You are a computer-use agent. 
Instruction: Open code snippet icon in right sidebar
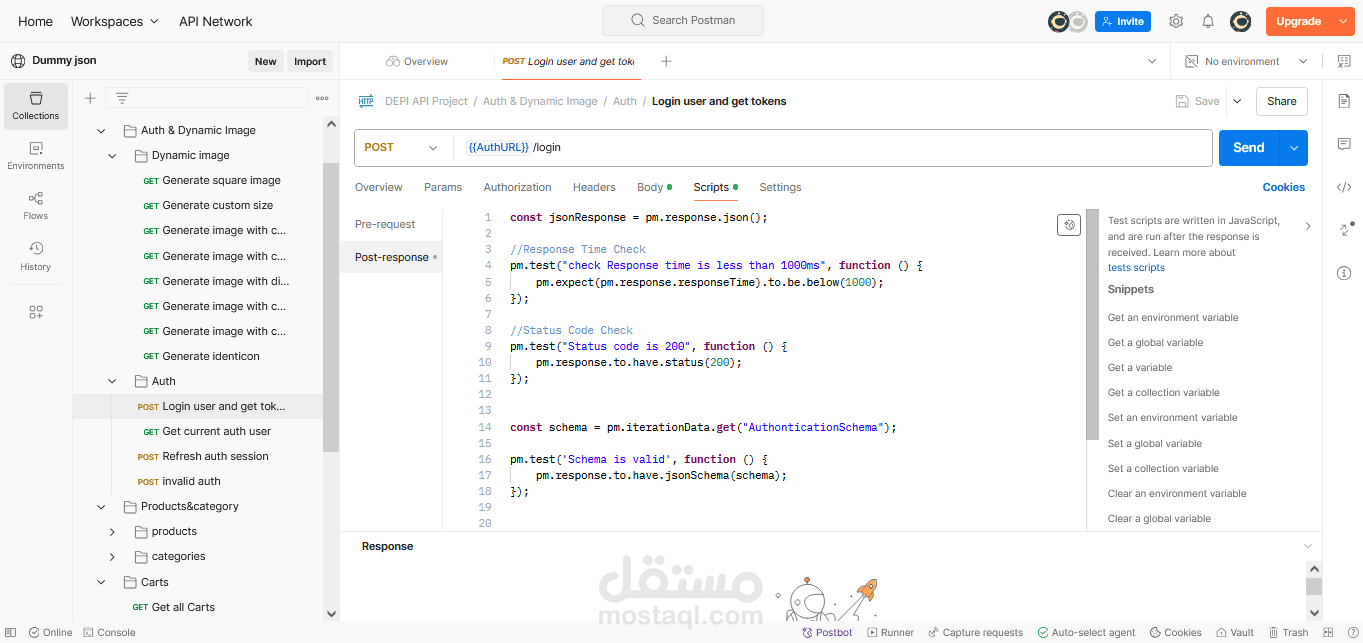(x=1344, y=187)
